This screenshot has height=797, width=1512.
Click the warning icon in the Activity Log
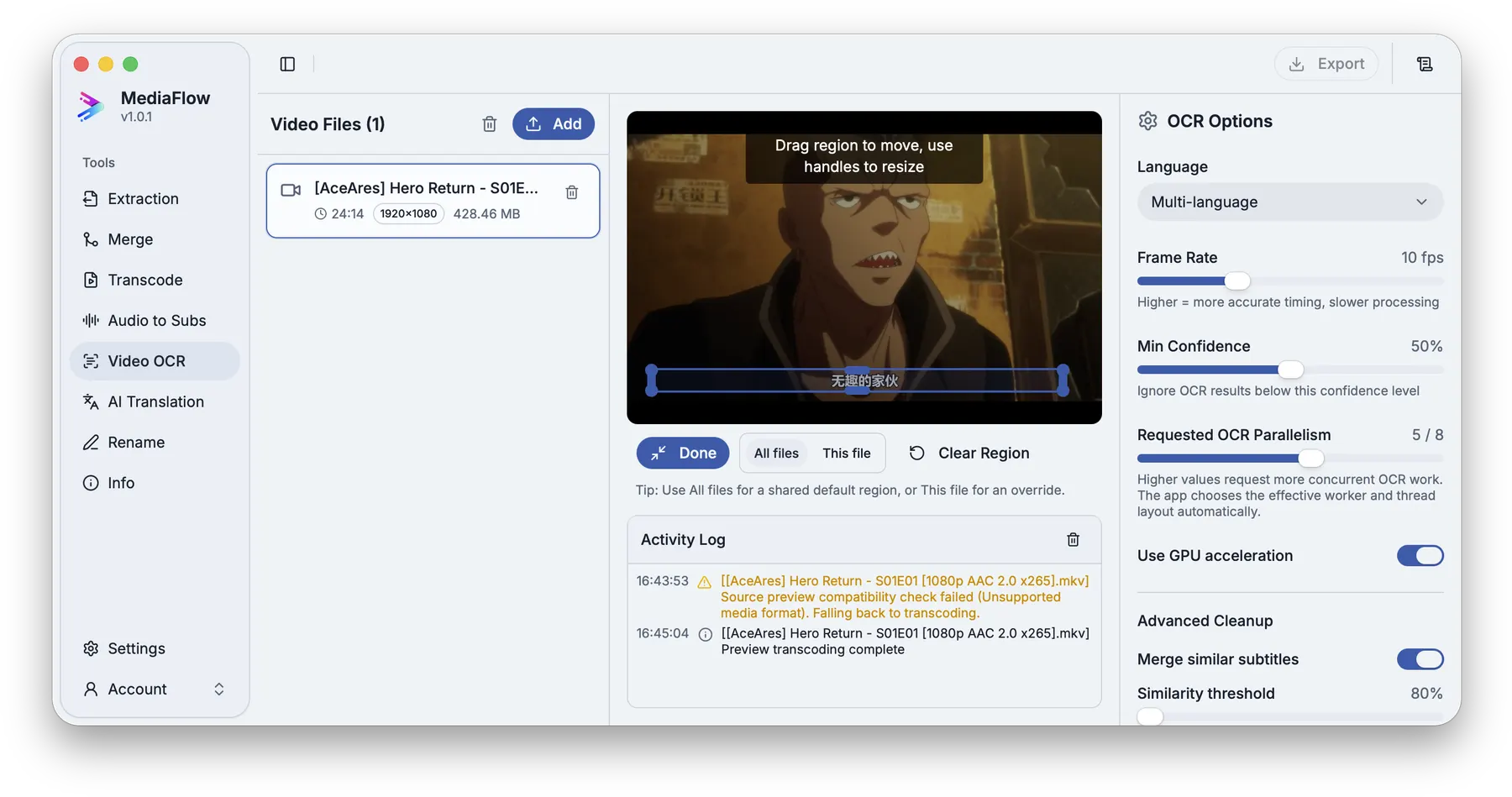pyautogui.click(x=705, y=582)
